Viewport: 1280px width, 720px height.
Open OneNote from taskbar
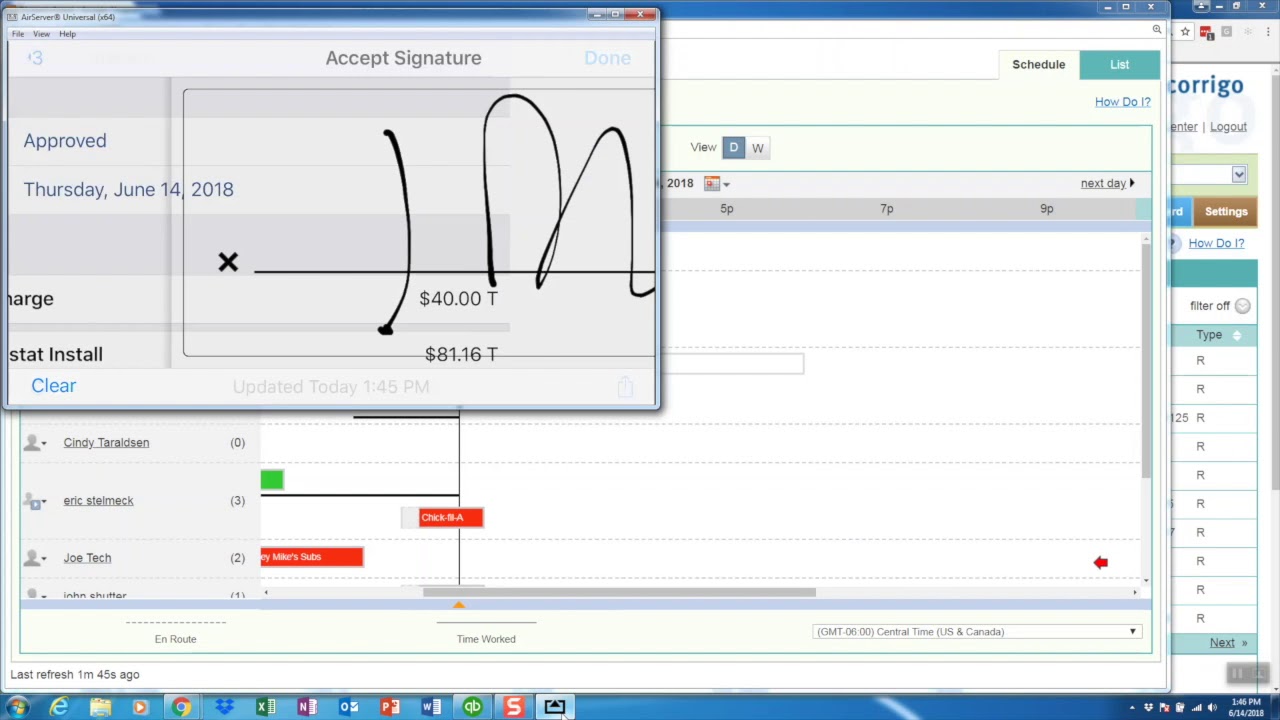point(306,707)
